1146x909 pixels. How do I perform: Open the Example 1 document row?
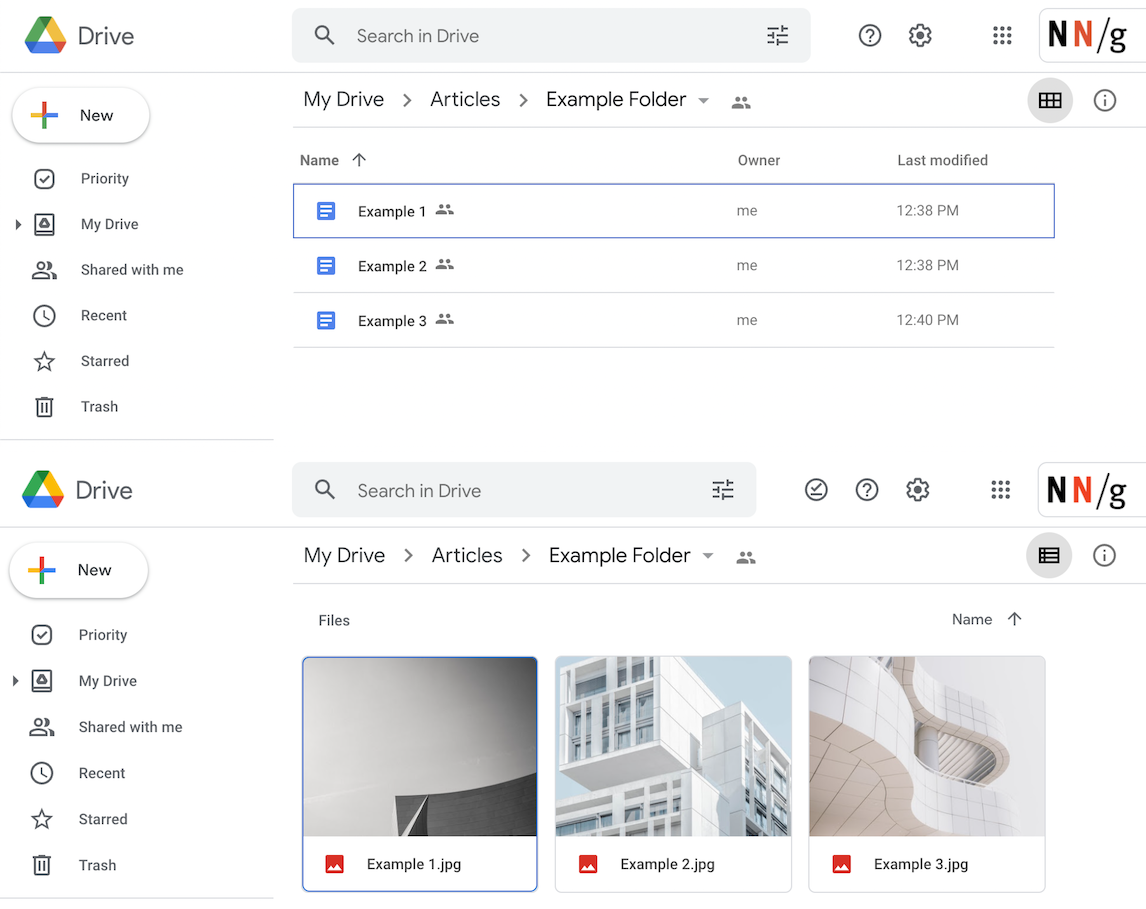[x=392, y=211]
